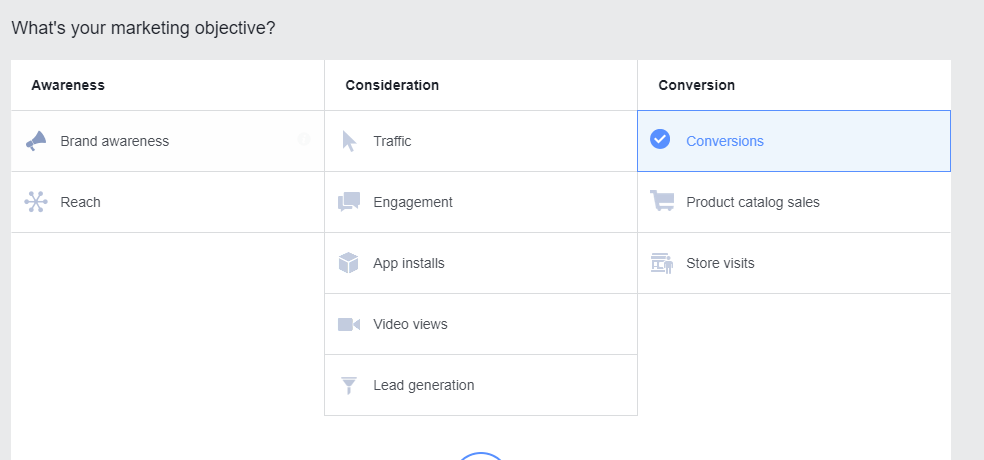Click the Awareness column heading

pyautogui.click(x=68, y=85)
